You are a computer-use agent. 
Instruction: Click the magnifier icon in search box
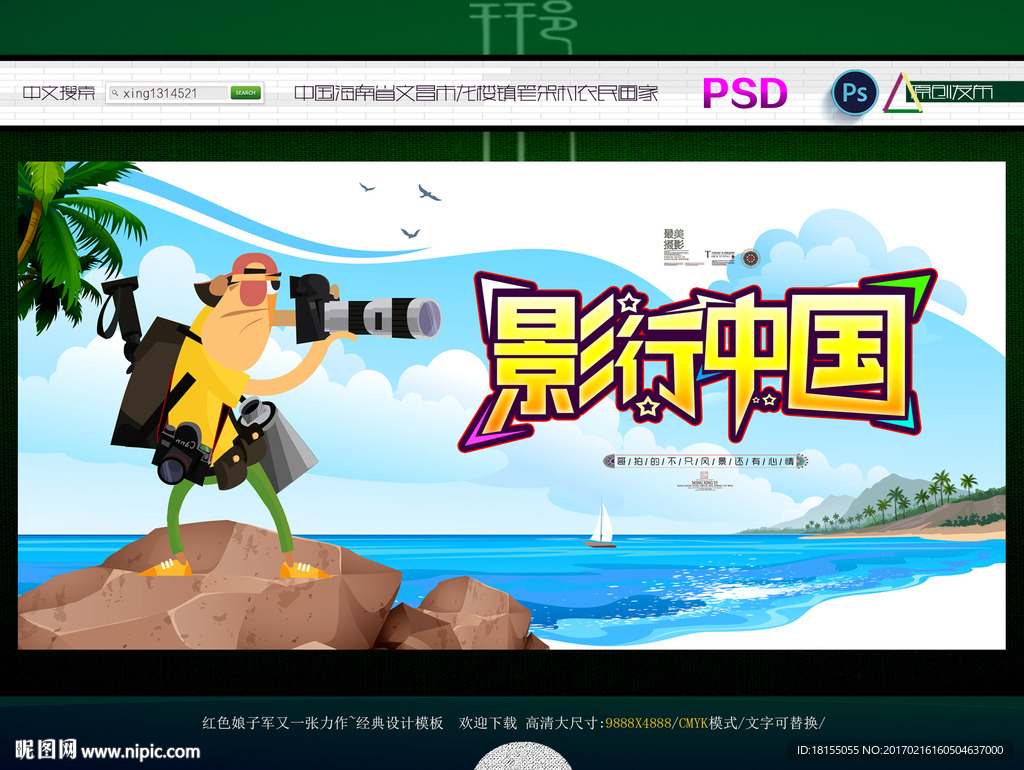coord(115,93)
